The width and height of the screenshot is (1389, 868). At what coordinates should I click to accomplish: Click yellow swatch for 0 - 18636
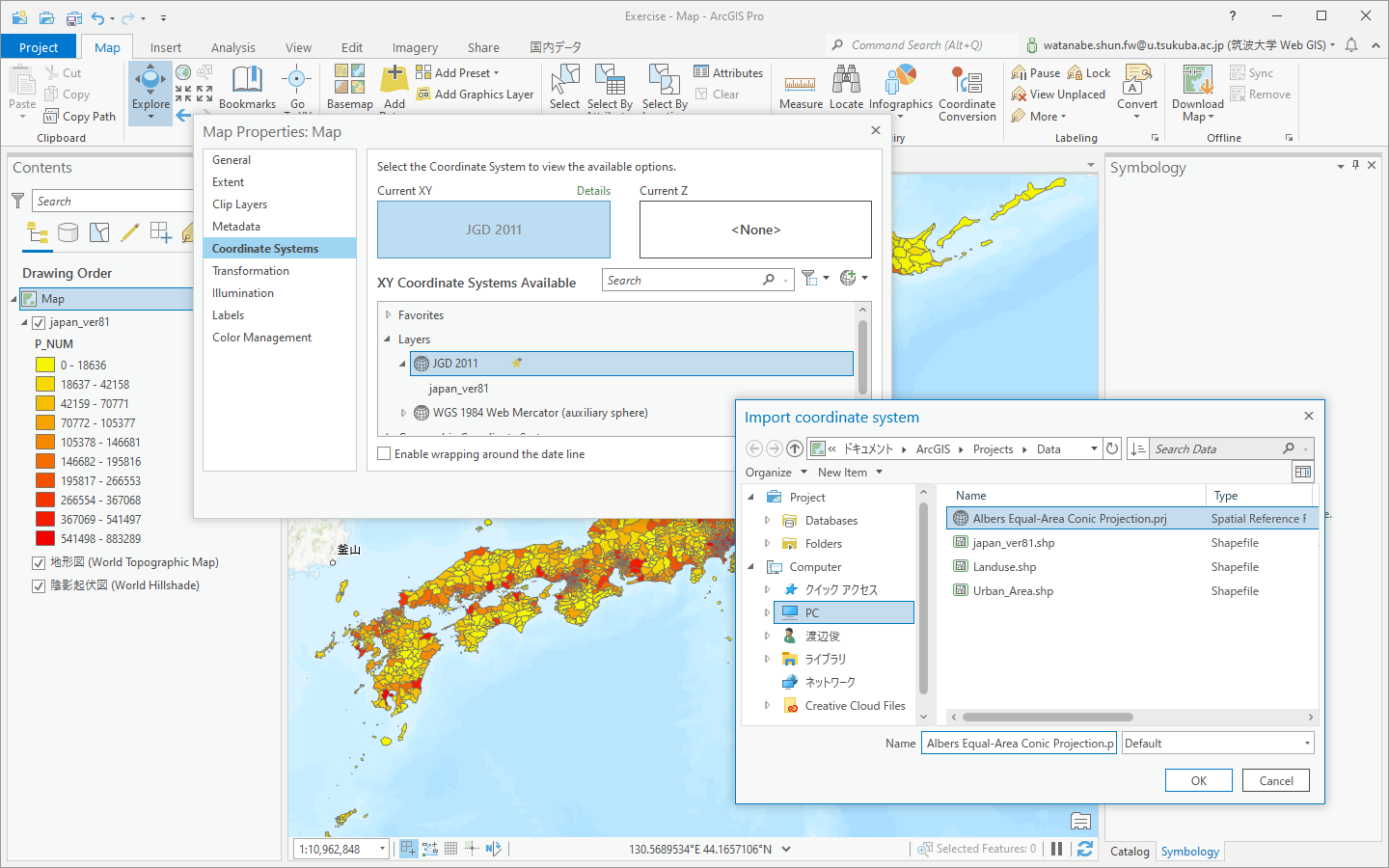(45, 365)
